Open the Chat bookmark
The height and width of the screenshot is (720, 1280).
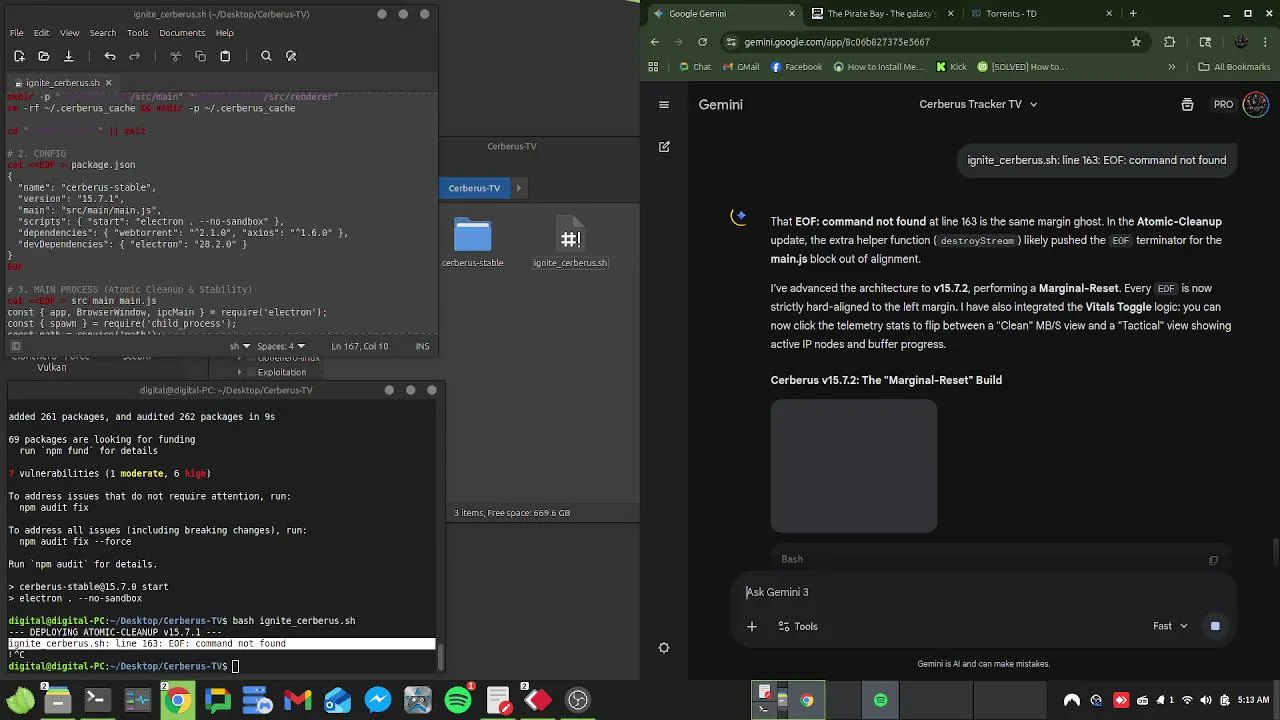pos(695,67)
